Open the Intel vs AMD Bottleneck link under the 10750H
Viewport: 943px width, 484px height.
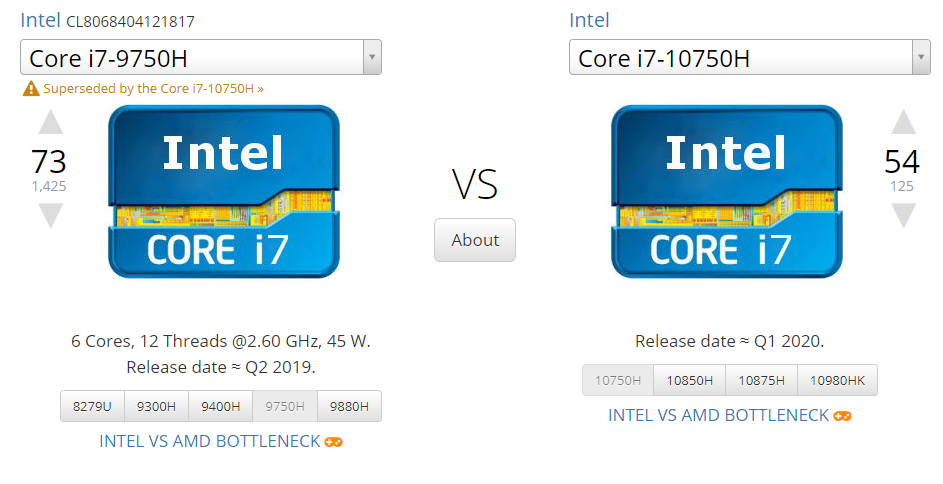719,415
